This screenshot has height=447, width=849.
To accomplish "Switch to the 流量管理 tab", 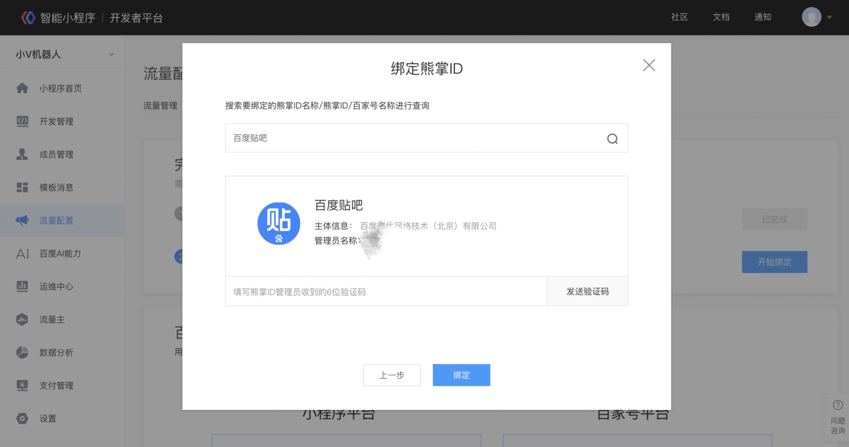I will pyautogui.click(x=160, y=106).
